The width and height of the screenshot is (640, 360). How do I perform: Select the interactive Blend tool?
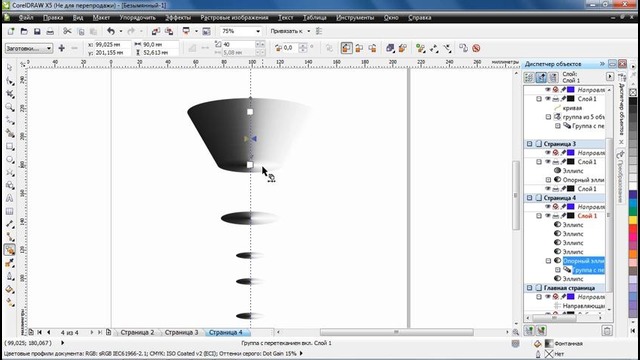(x=10, y=250)
